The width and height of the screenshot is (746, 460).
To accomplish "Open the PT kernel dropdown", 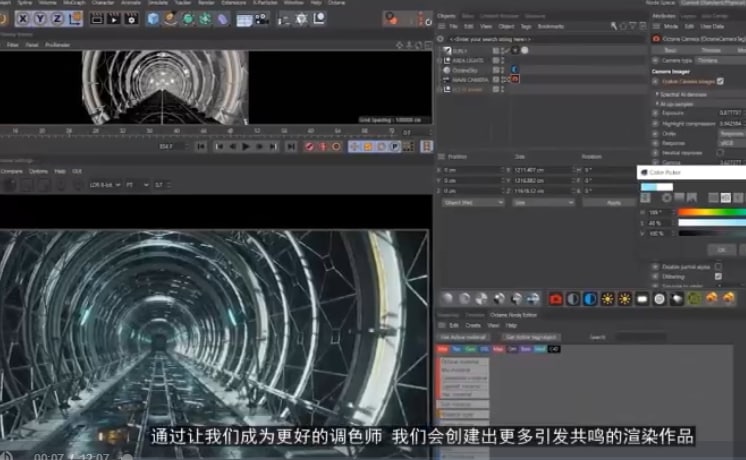I will [x=137, y=185].
